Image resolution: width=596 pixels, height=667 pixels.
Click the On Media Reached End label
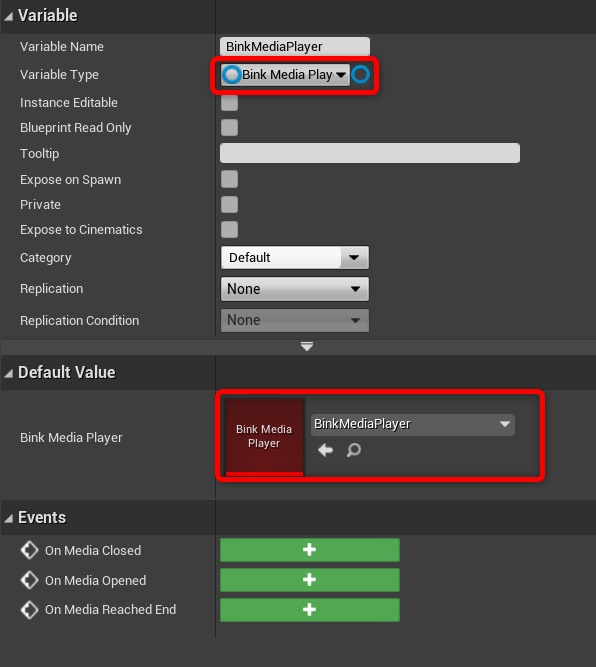pyautogui.click(x=110, y=610)
